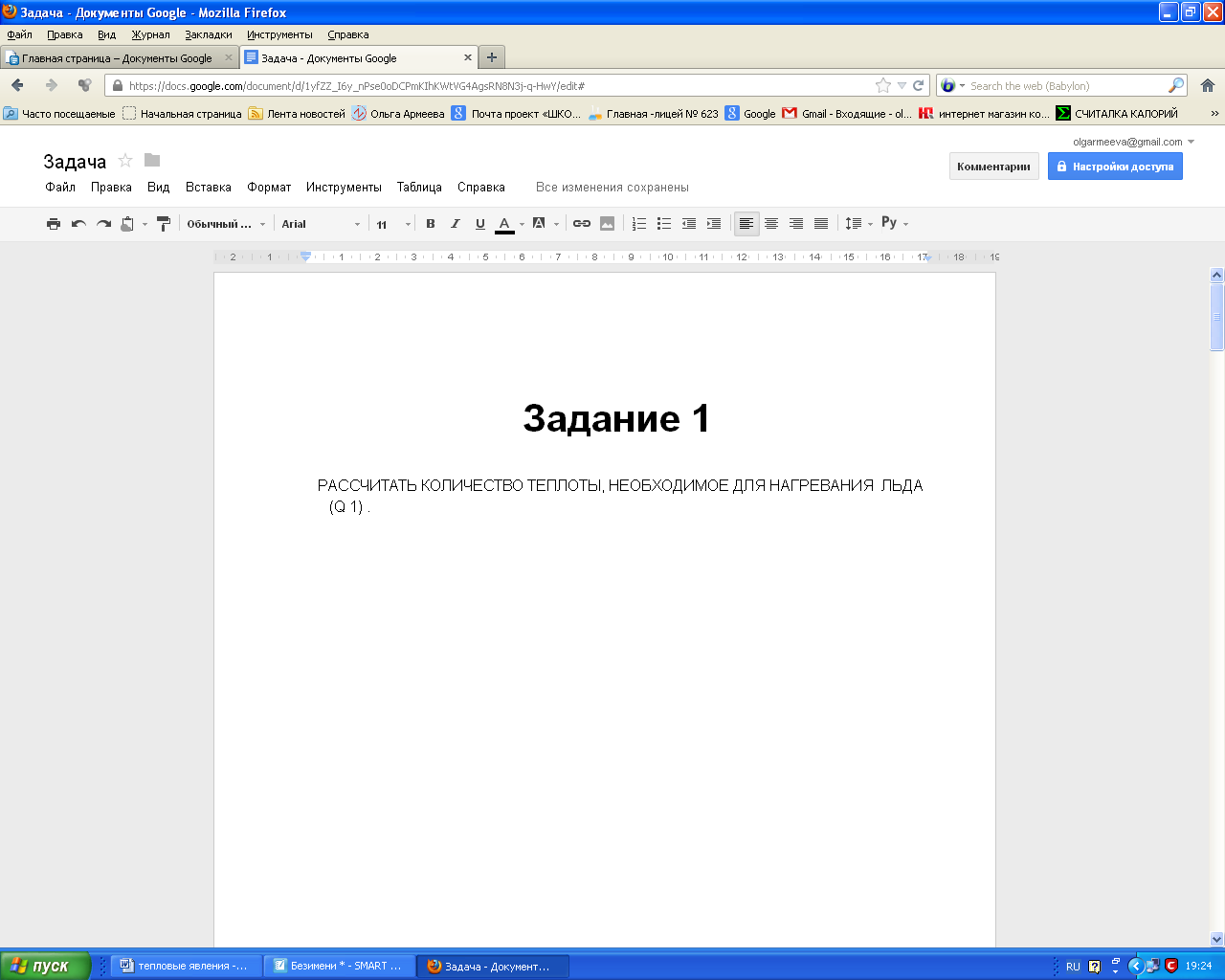Click the search magnifier icon

point(1176,85)
